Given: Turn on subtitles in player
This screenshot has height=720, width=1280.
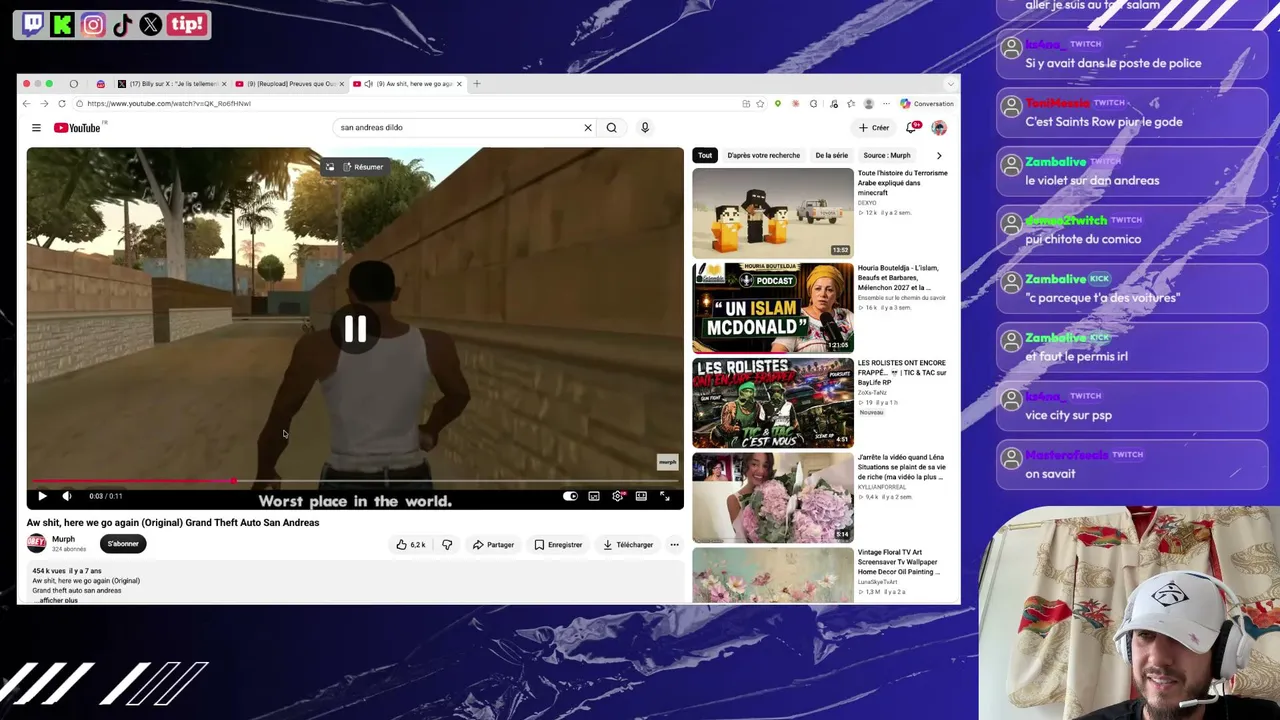Looking at the screenshot, I should tap(594, 496).
